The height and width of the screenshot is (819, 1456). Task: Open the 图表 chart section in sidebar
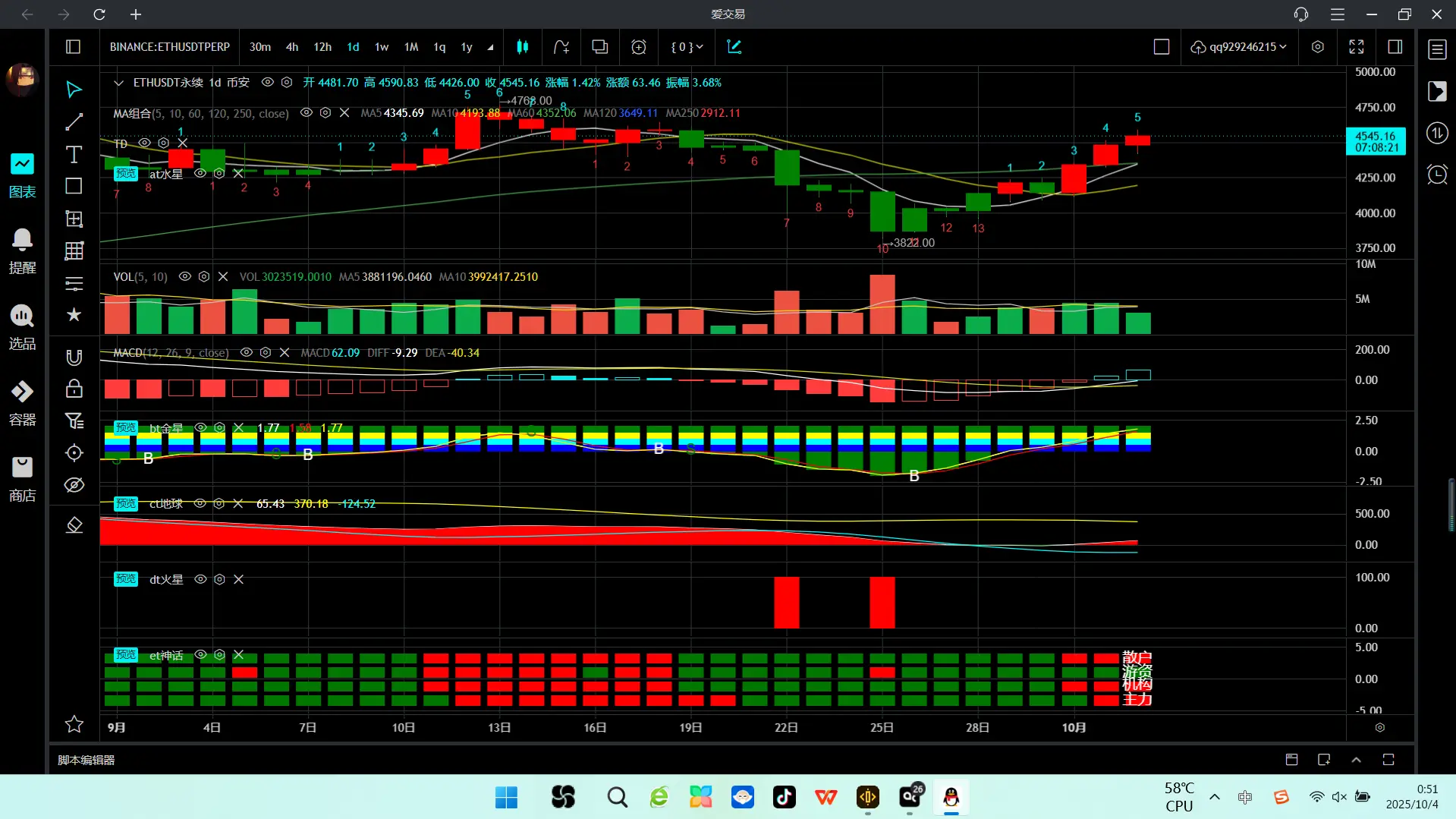click(22, 176)
